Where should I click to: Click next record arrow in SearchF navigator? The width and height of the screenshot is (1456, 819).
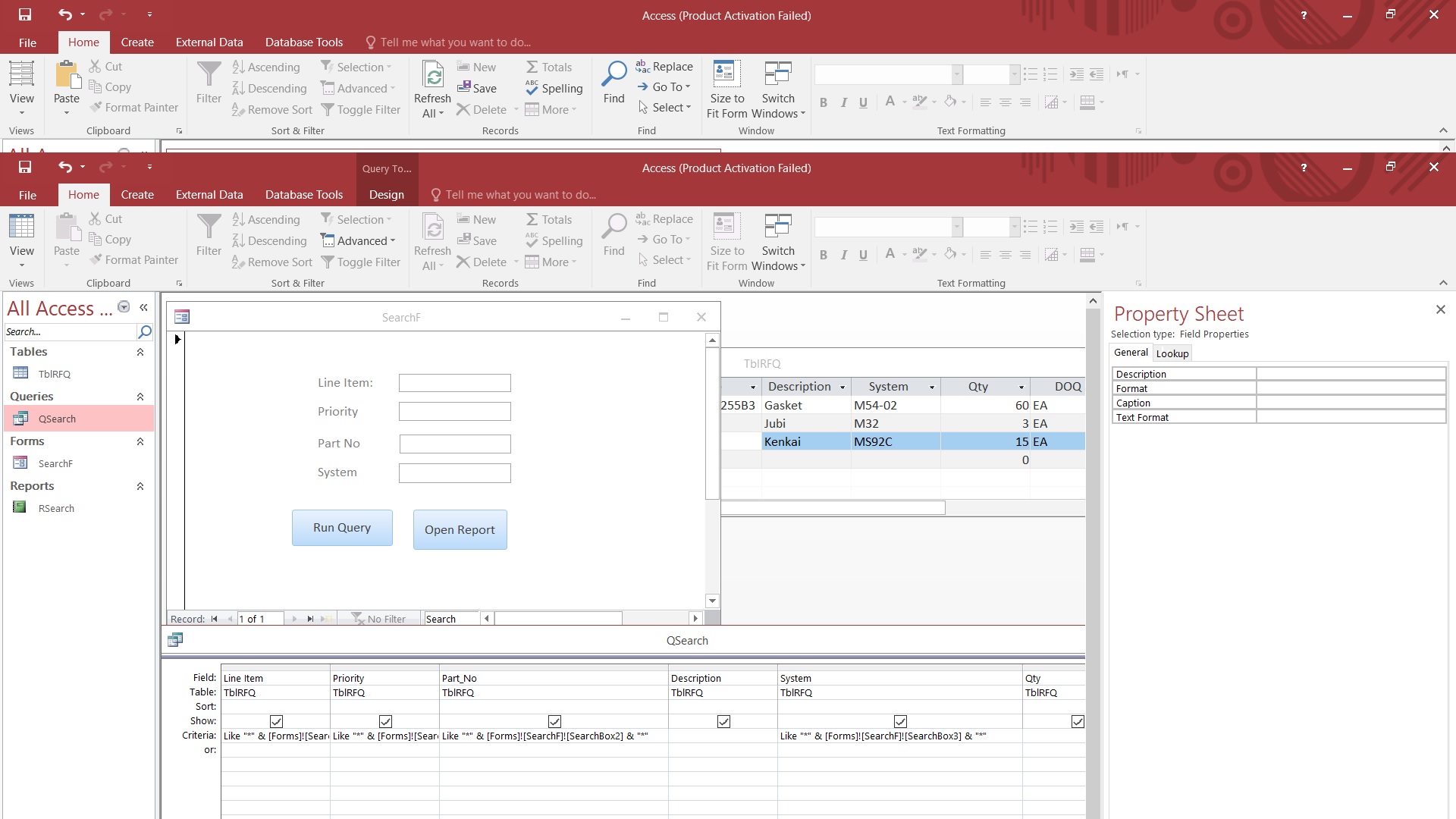tap(294, 619)
